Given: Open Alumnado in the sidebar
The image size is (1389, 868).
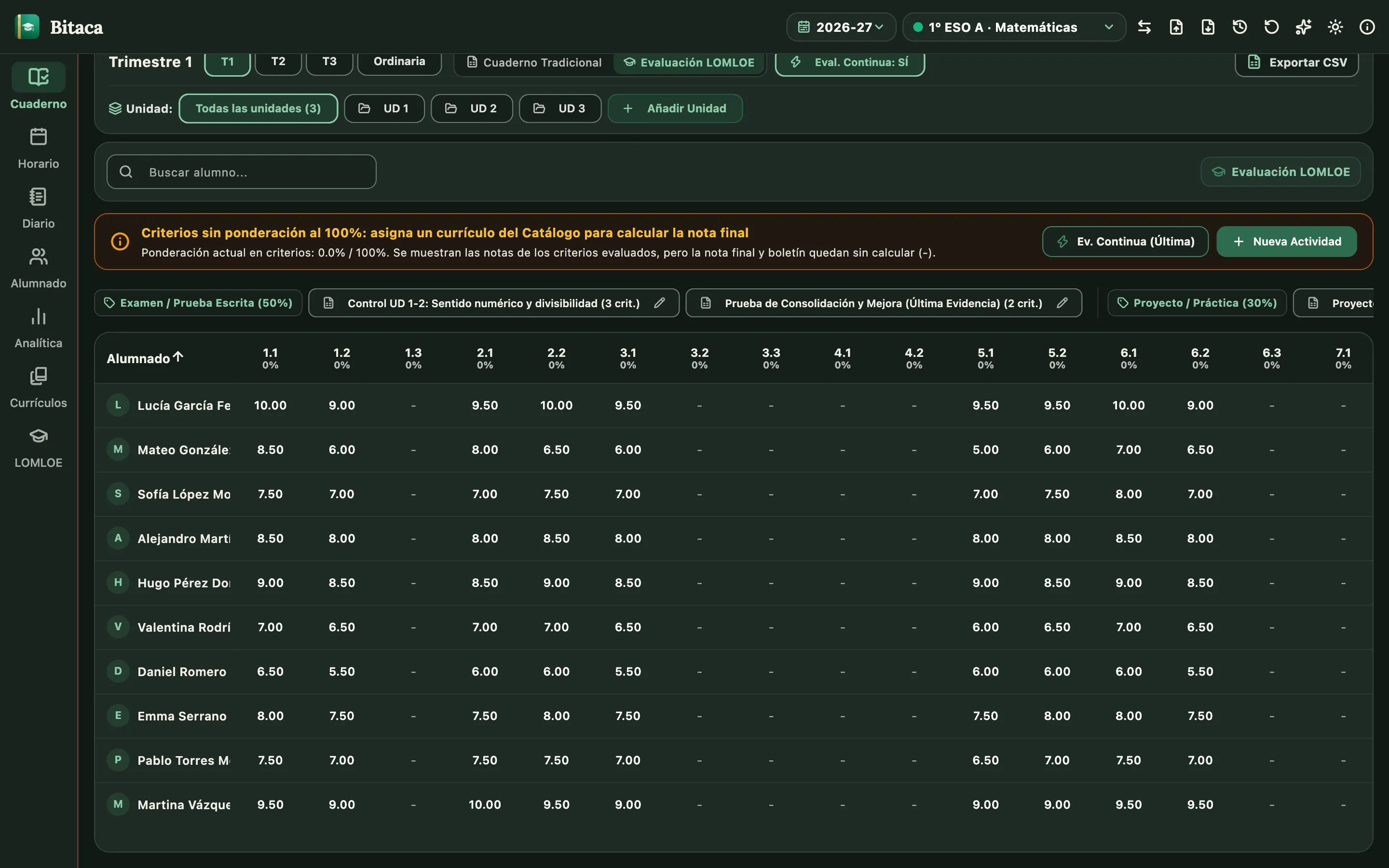Looking at the screenshot, I should 39,268.
